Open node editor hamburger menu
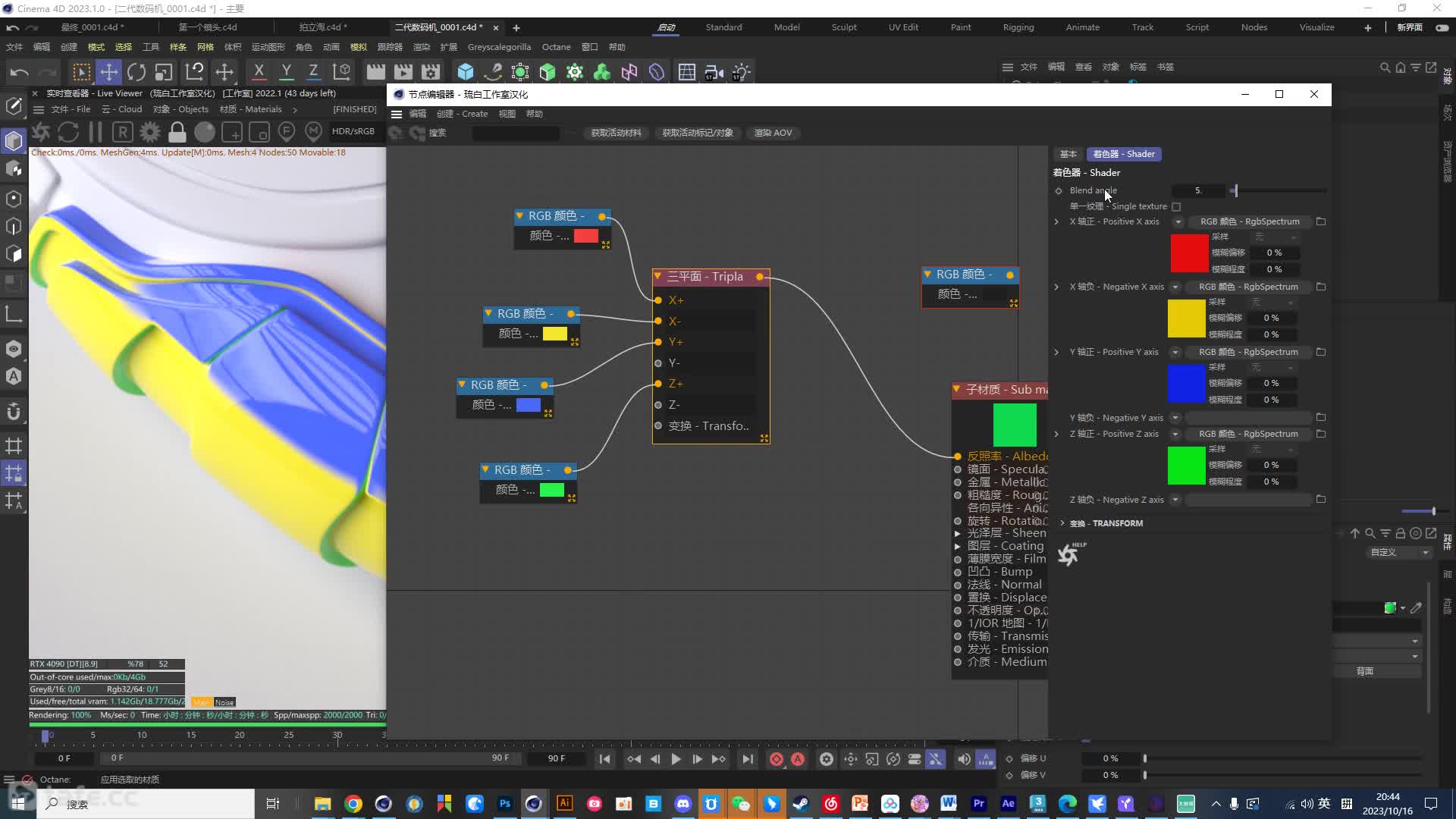This screenshot has width=1456, height=819. click(397, 114)
